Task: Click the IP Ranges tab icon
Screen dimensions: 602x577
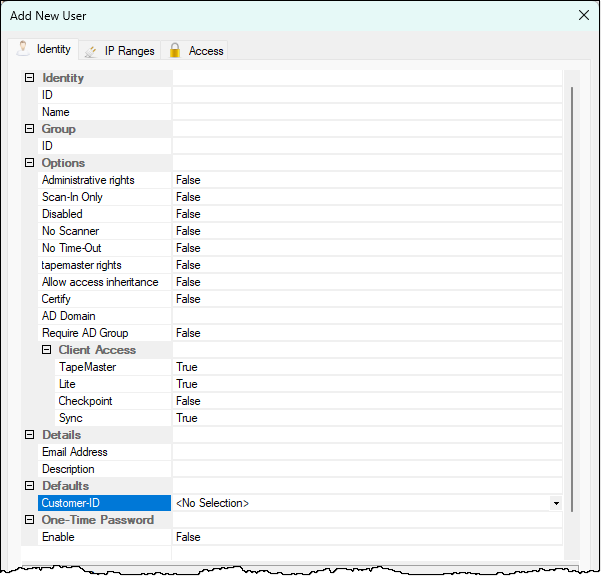Action: 91,50
